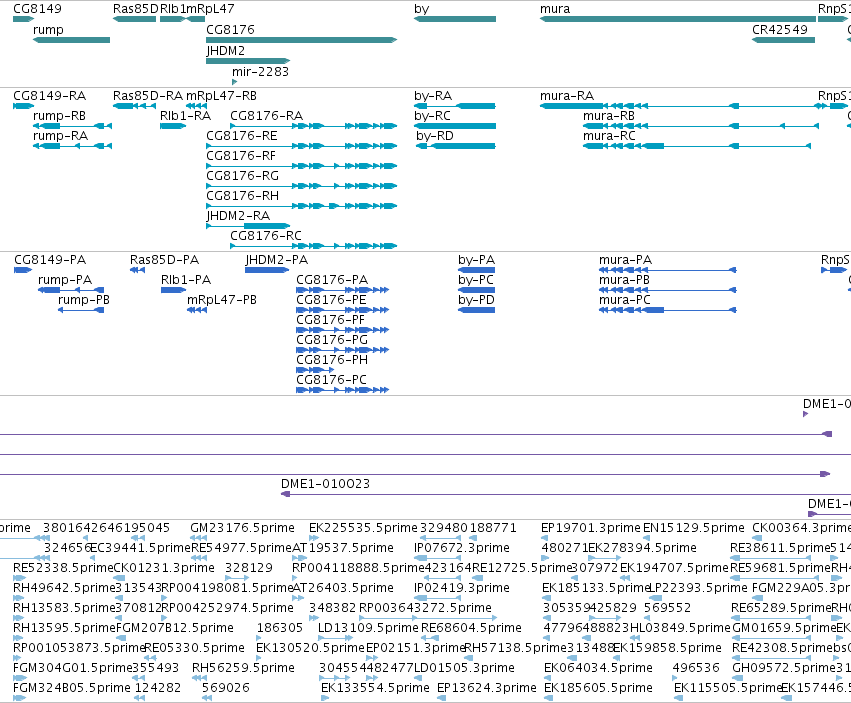Select EST EP13624.3prime label
Image resolution: width=851 pixels, height=703 pixels.
tap(487, 688)
